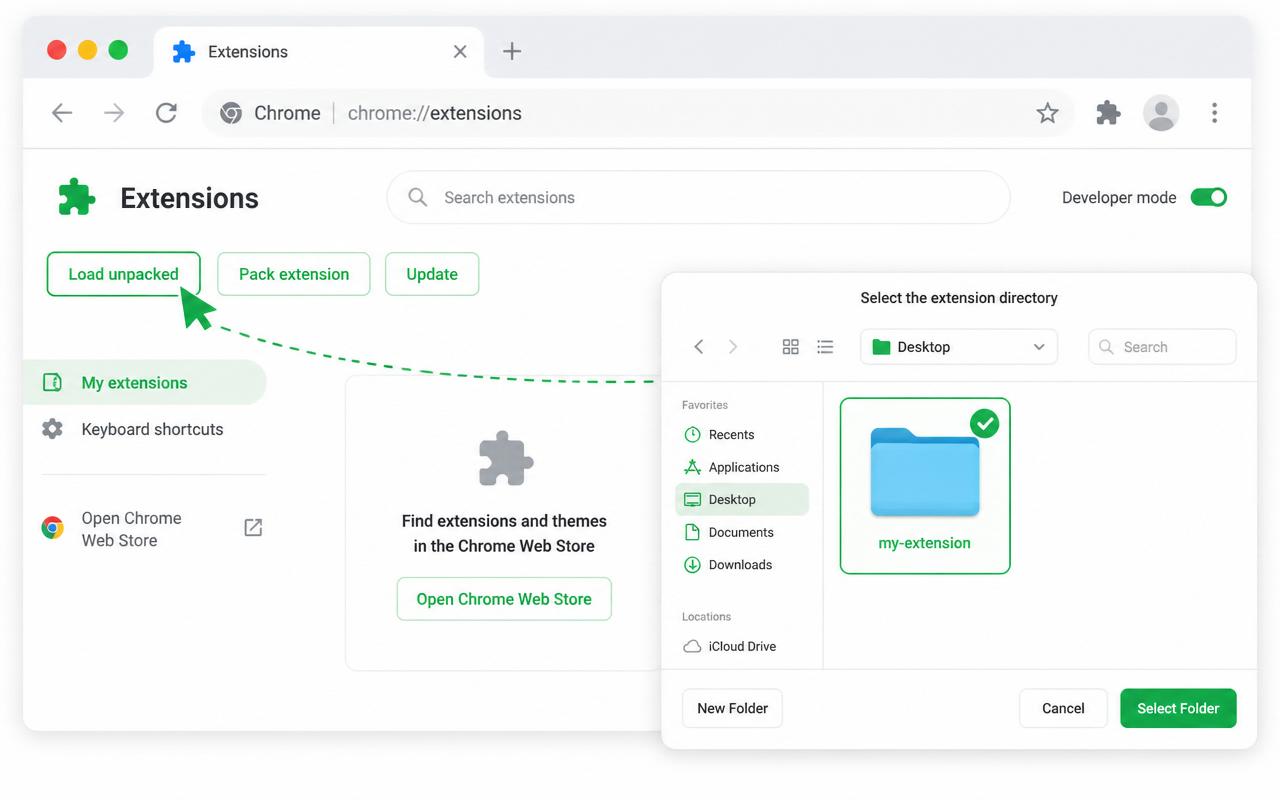This screenshot has width=1280, height=800.
Task: Select Recents in Favorites
Action: pyautogui.click(x=742, y=435)
